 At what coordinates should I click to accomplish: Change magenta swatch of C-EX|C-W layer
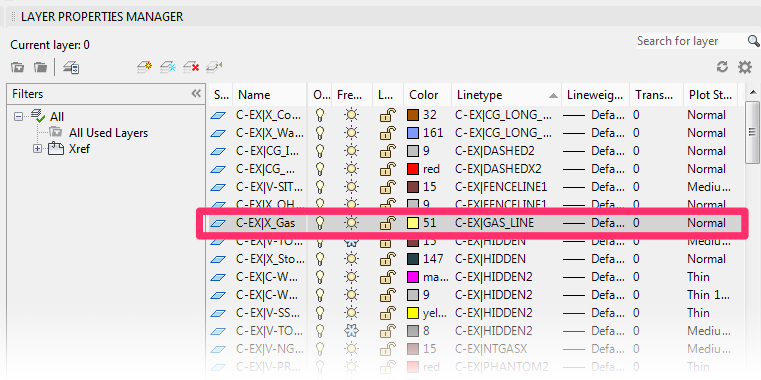point(413,277)
